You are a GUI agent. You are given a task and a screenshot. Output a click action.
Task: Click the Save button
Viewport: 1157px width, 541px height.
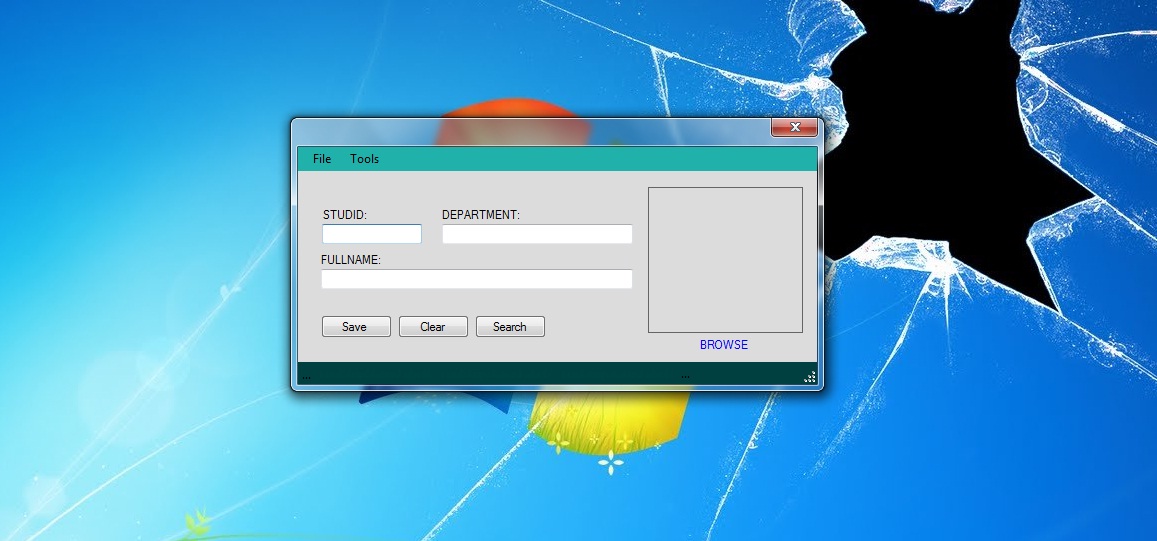coord(356,326)
